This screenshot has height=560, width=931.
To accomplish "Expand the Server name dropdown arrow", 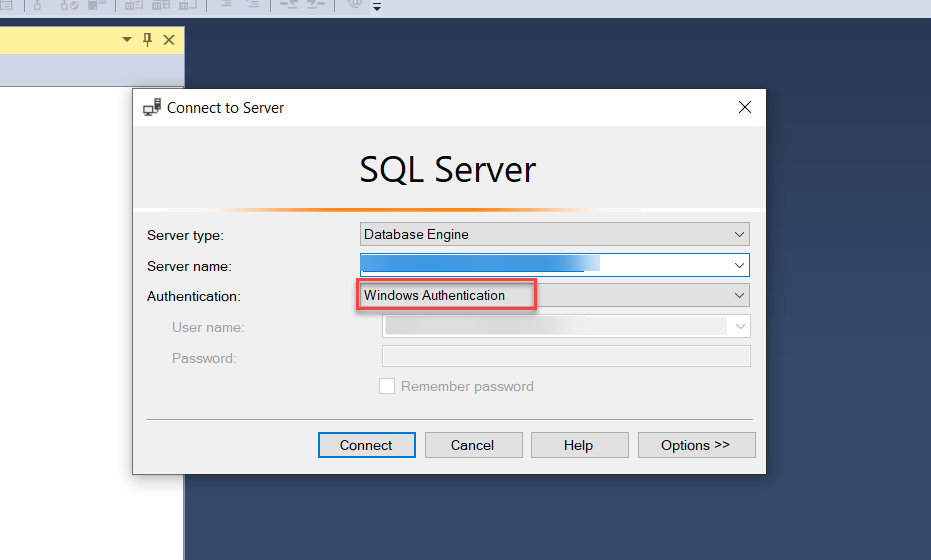I will [739, 265].
